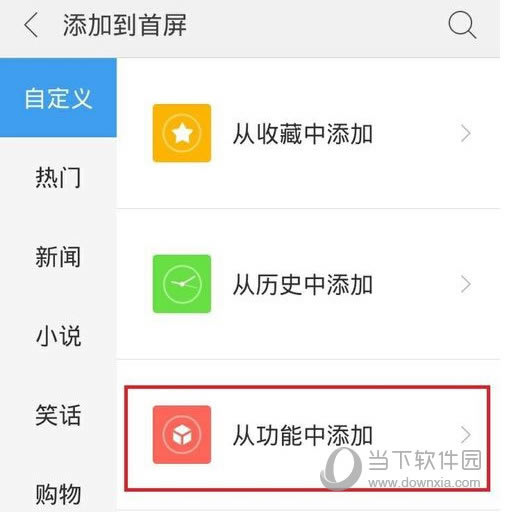Open the 购物 category
Screen dimensions: 505x512
pos(58,494)
